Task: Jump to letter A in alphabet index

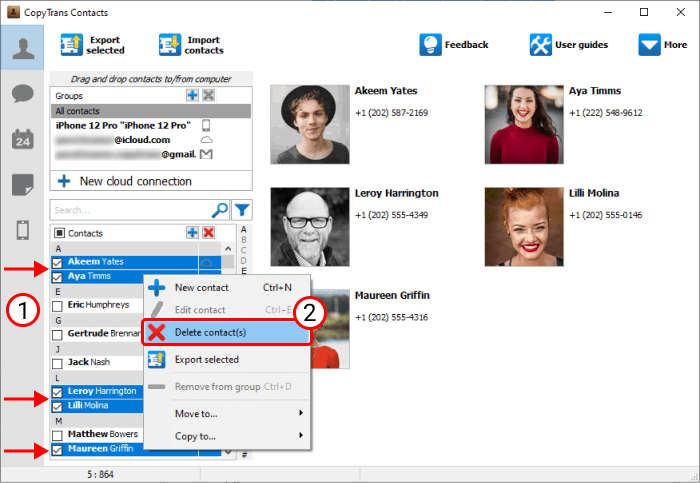Action: coord(244,229)
